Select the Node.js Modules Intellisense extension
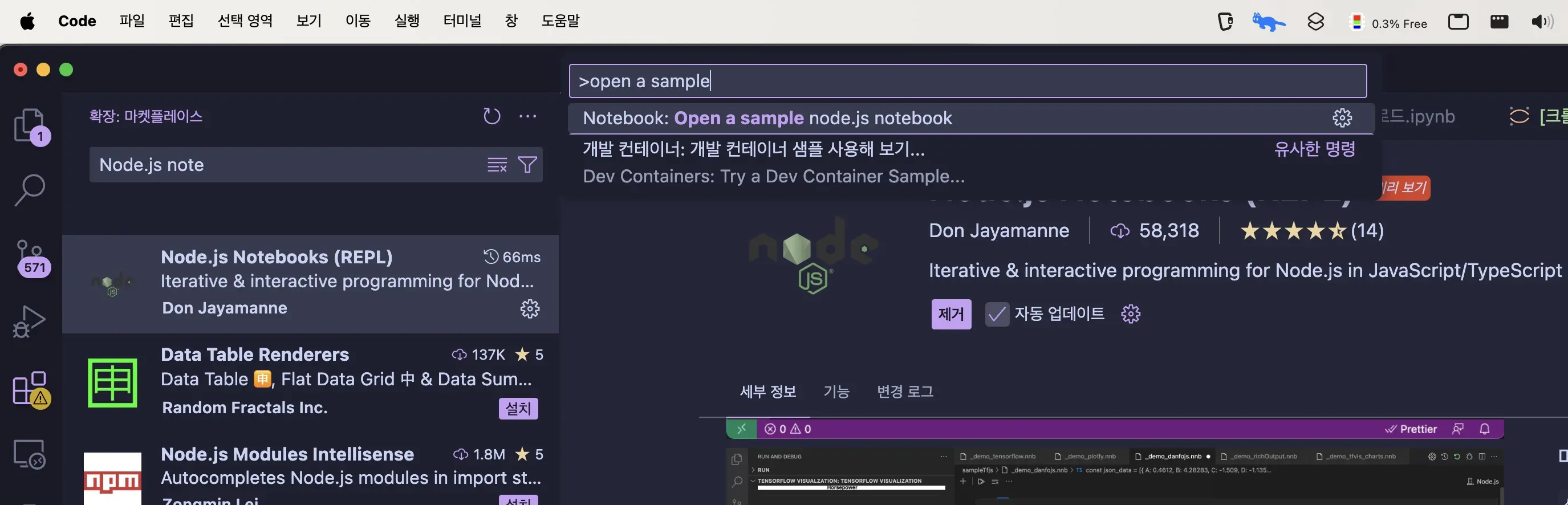Viewport: 1568px width, 505px height. pyautogui.click(x=310, y=470)
